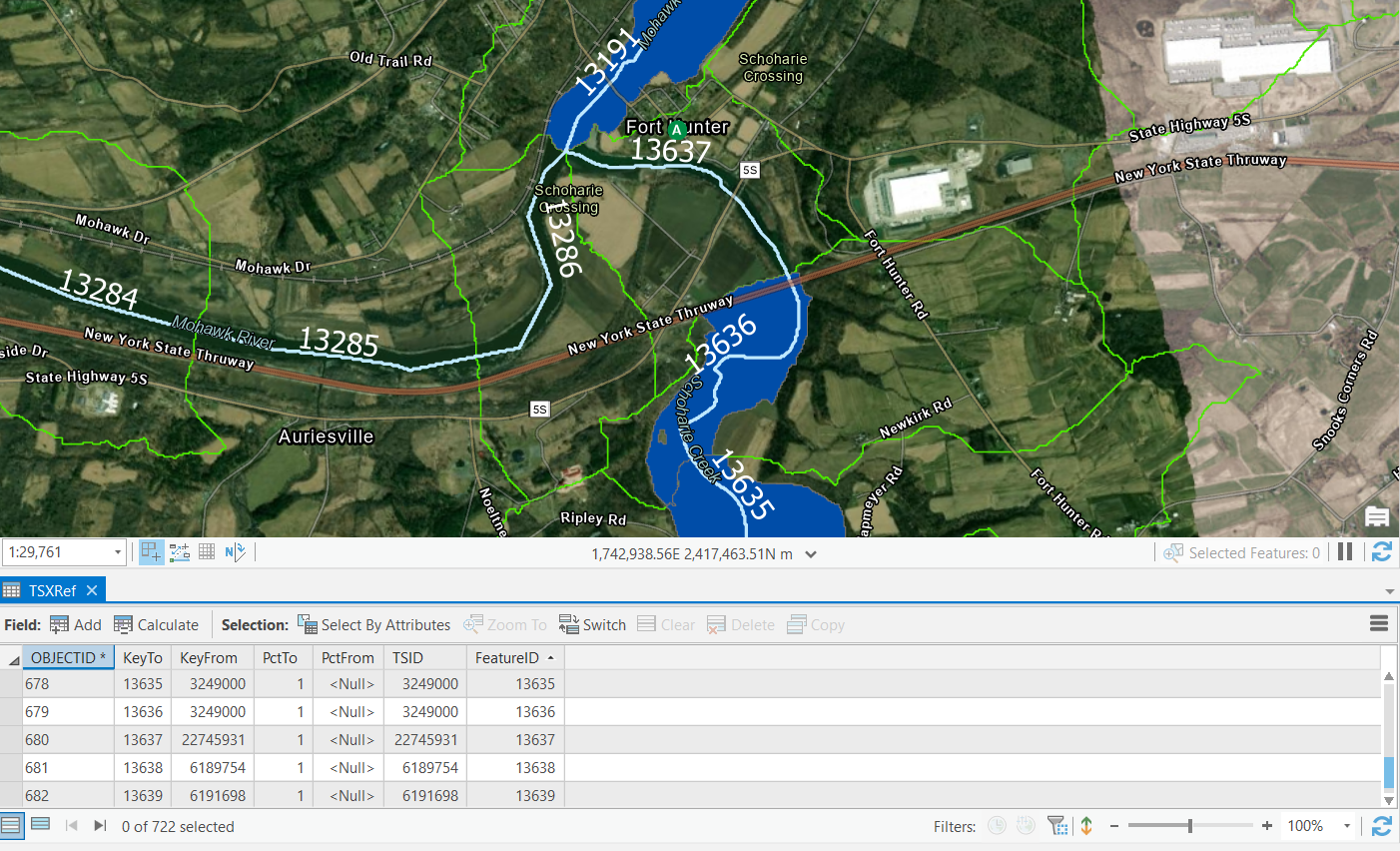Viewport: 1400px width, 851px height.
Task: Refresh the map view
Action: (x=1382, y=552)
